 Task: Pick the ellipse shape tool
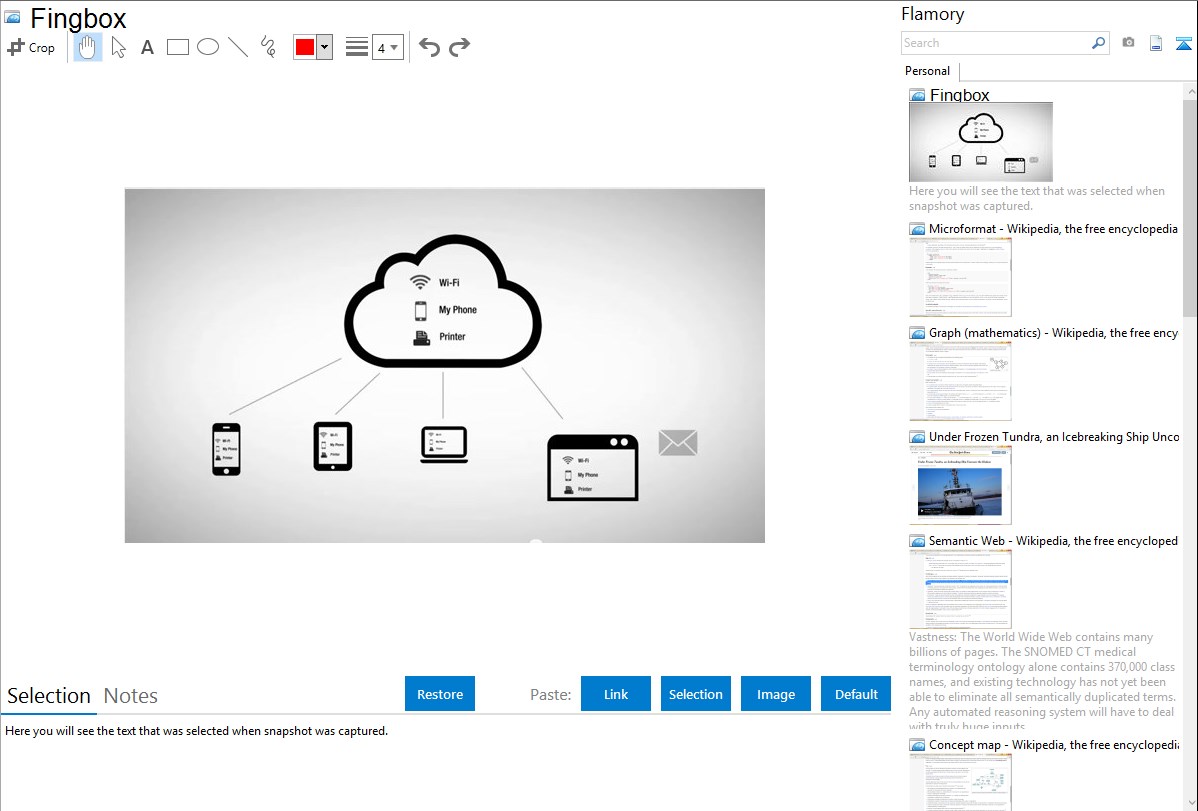(207, 47)
